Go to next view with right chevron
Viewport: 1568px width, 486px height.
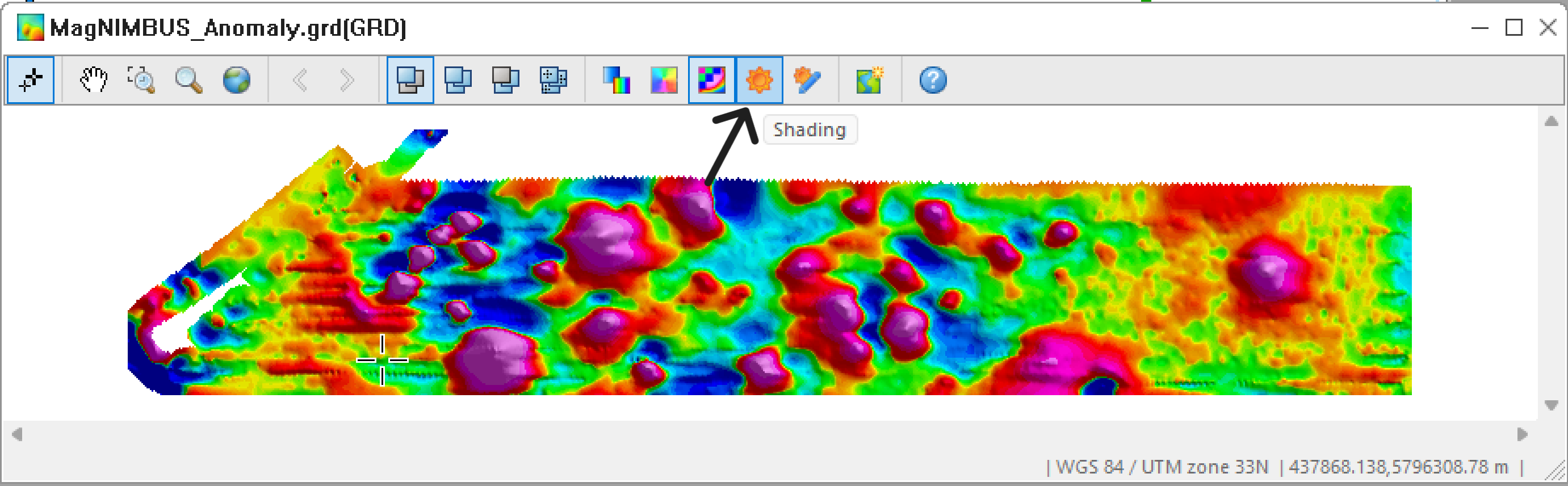point(347,80)
